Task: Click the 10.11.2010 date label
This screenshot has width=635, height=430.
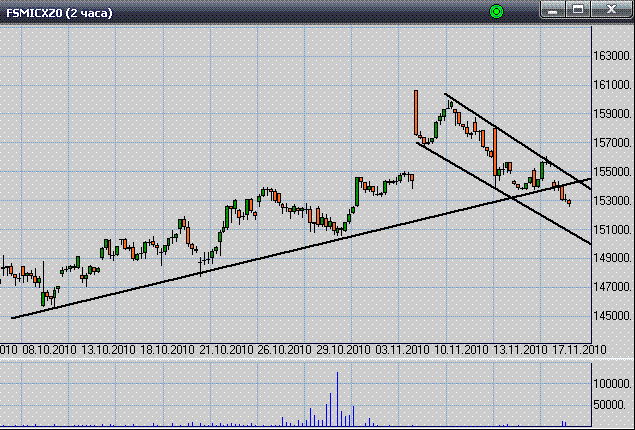Action: [461, 350]
